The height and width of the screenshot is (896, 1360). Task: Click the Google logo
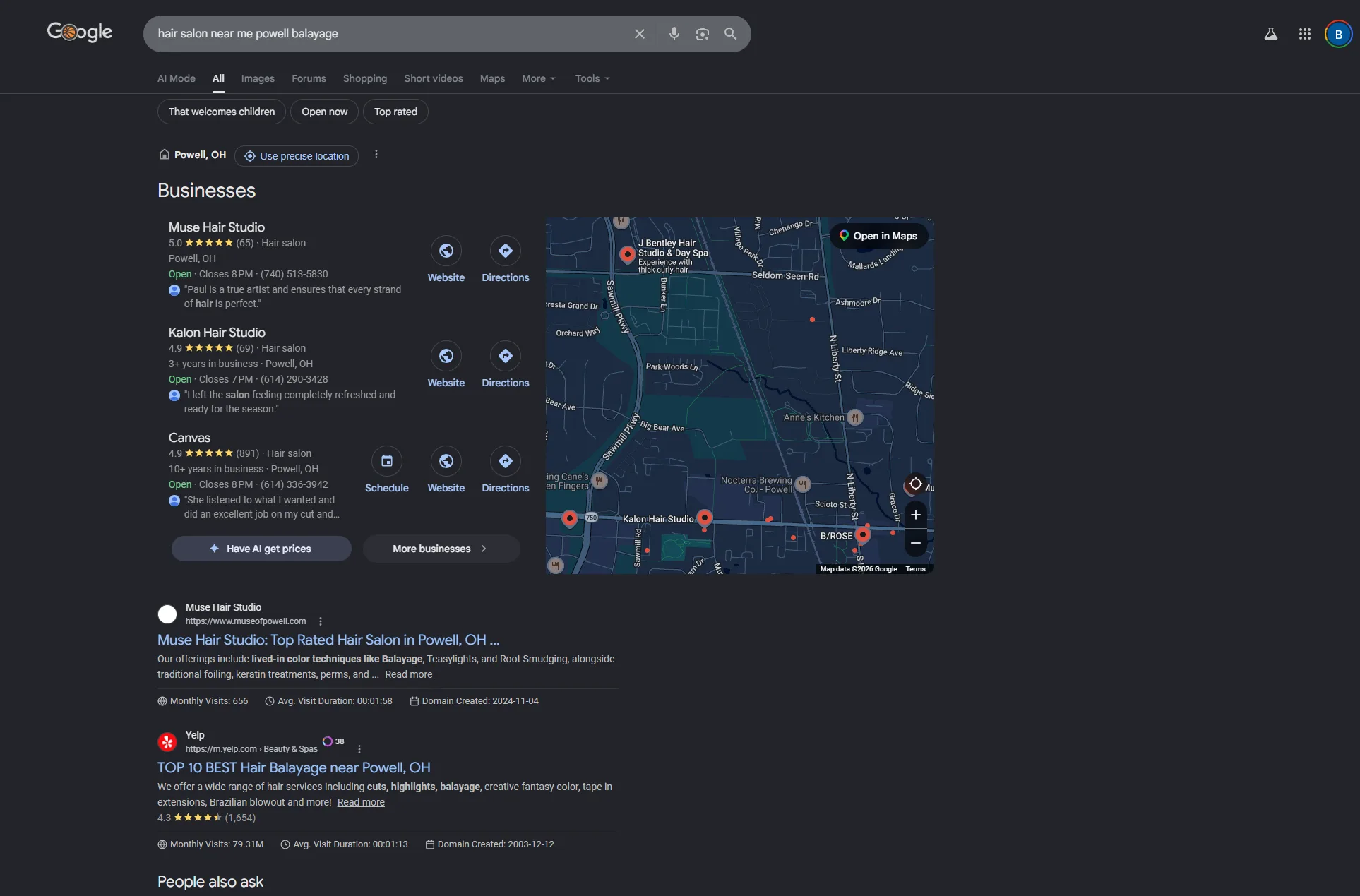pyautogui.click(x=80, y=32)
